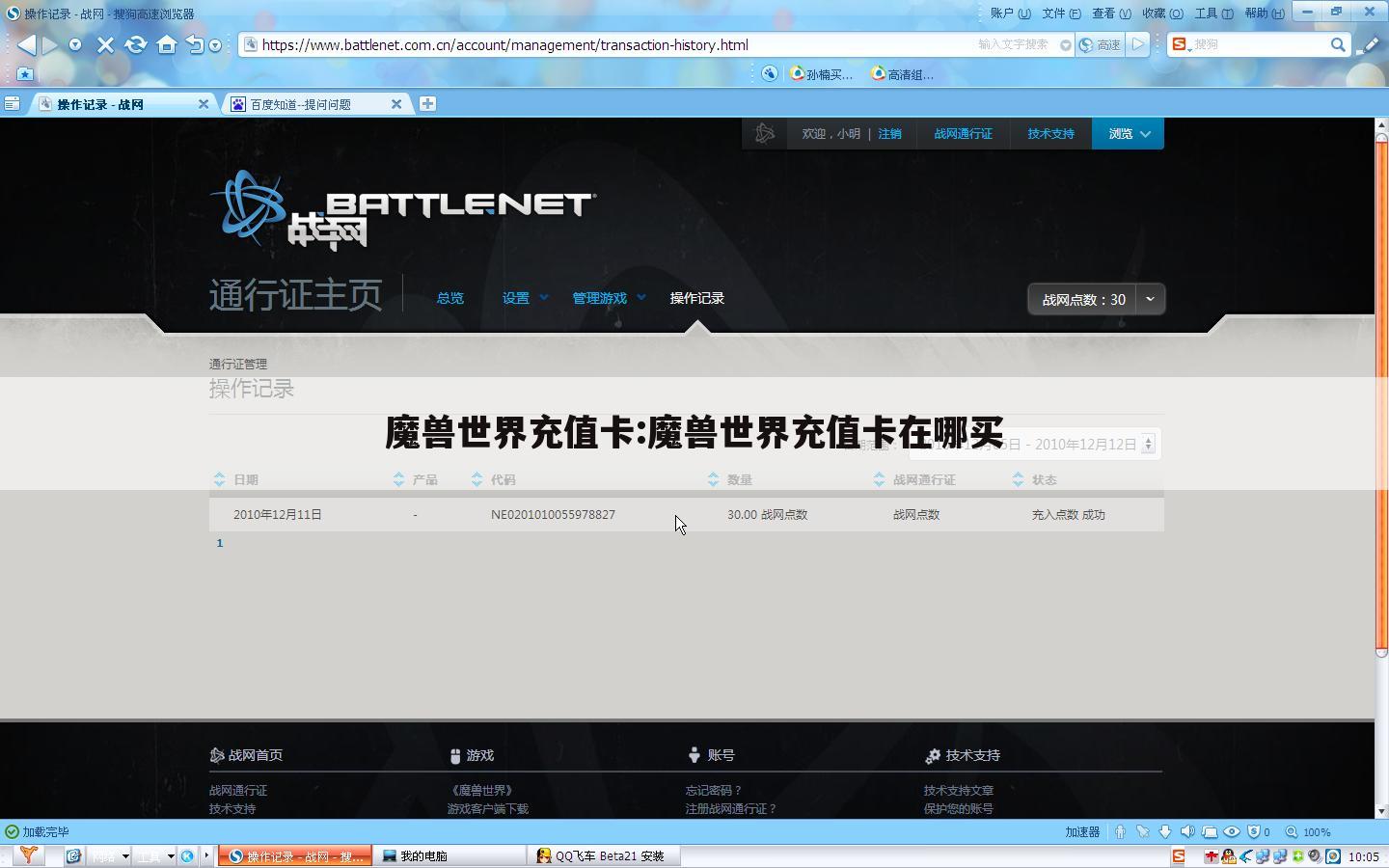Click the 搜狗 search input box
Viewport: 1389px width, 868px height.
(x=1259, y=44)
